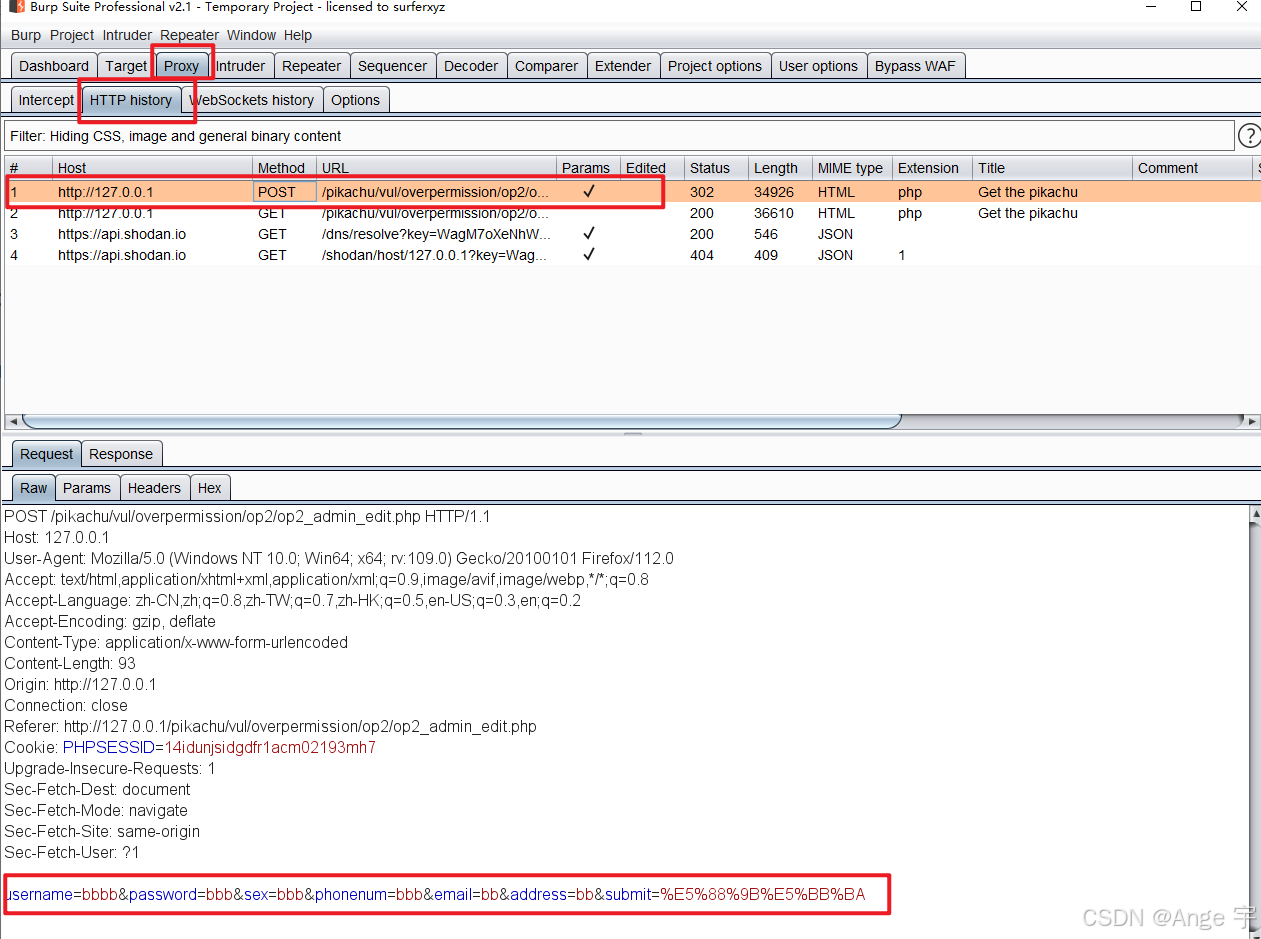Open the Comparer tab
This screenshot has height=939, width=1261.
pyautogui.click(x=546, y=66)
